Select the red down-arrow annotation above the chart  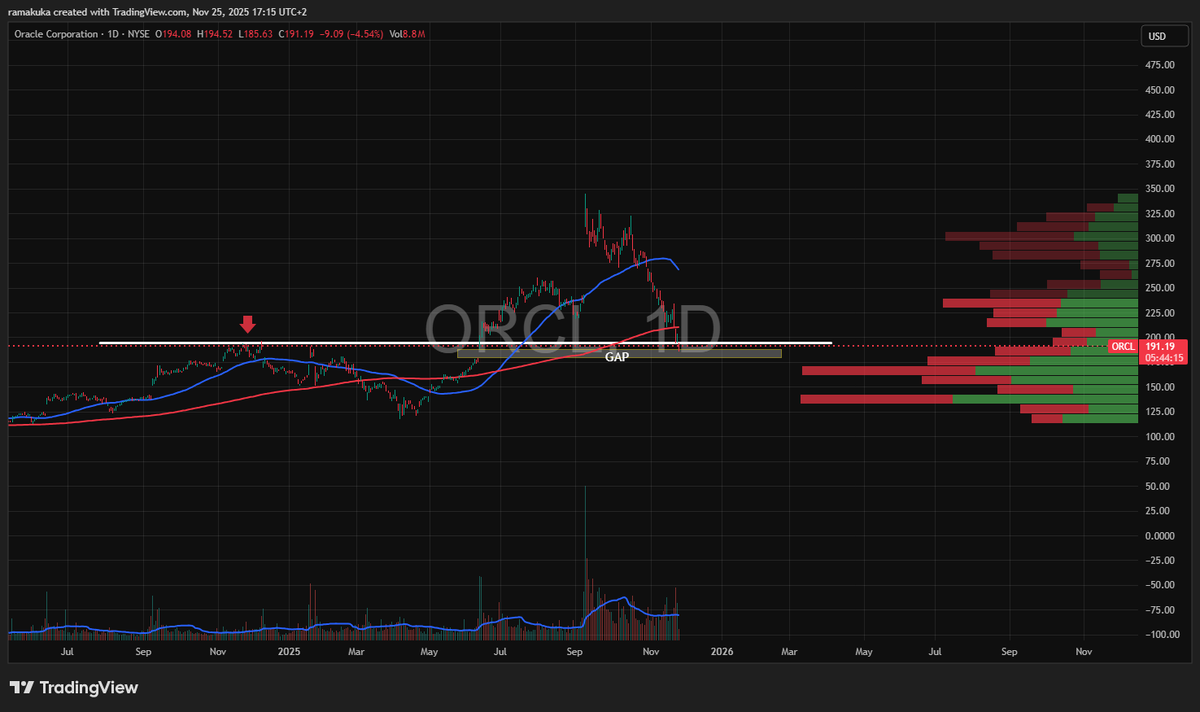(x=247, y=325)
